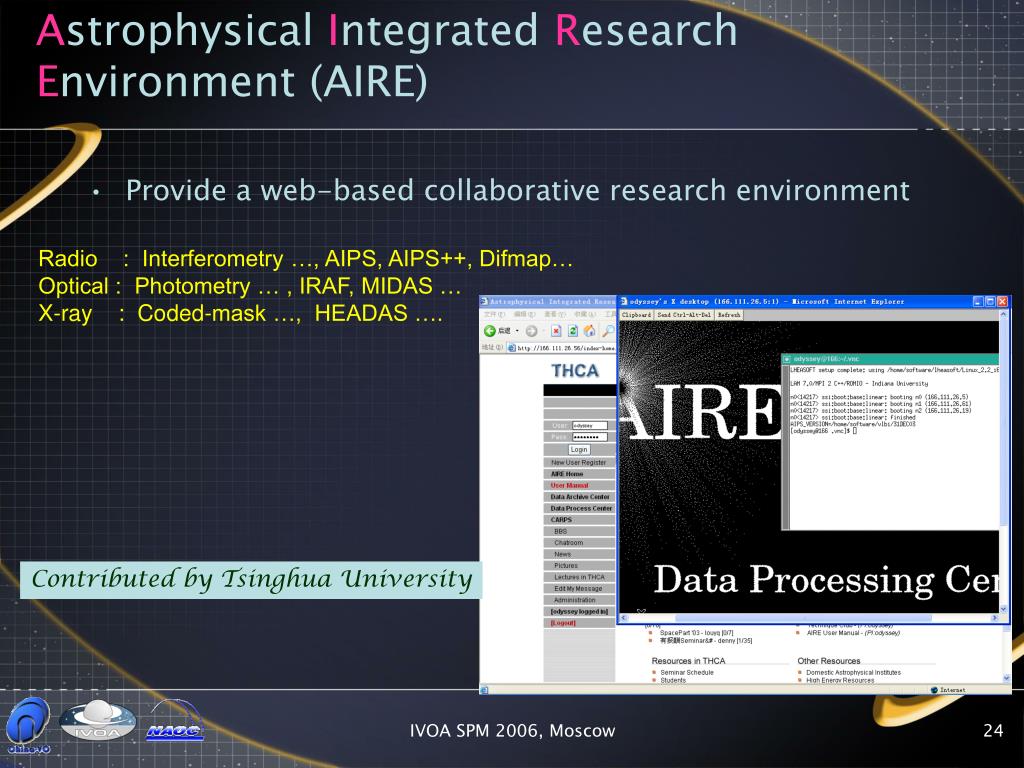This screenshot has height=768, width=1024.
Task: Click the "X-ray" line mentioning HEADAS
Action: [x=240, y=313]
